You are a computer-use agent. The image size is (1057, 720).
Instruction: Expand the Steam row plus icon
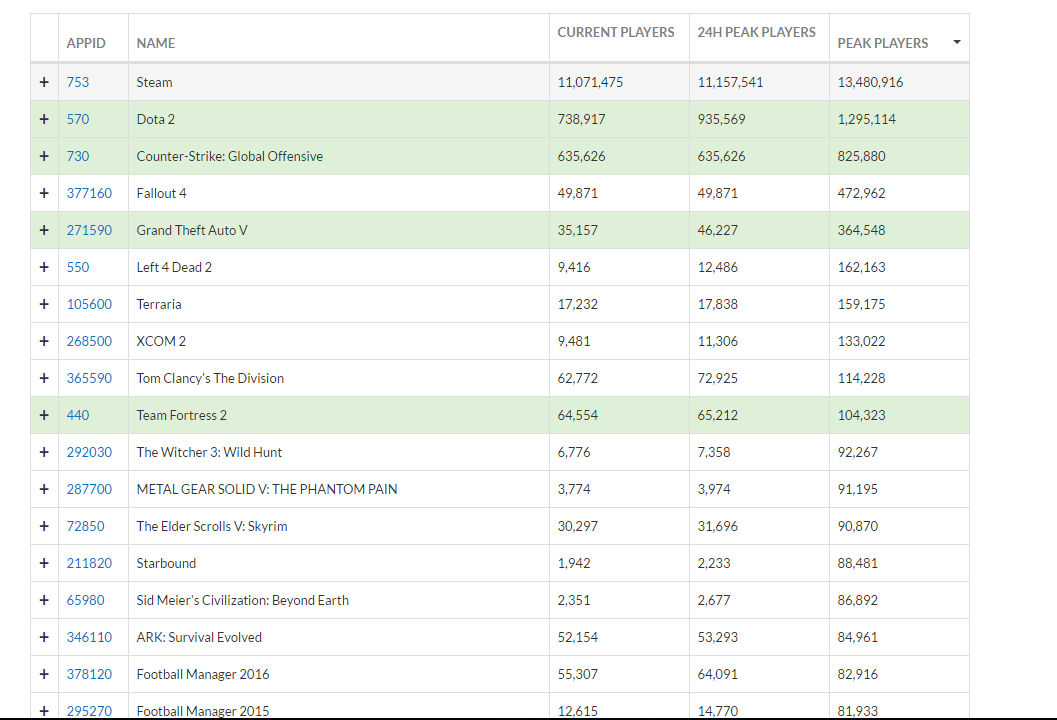(x=44, y=82)
